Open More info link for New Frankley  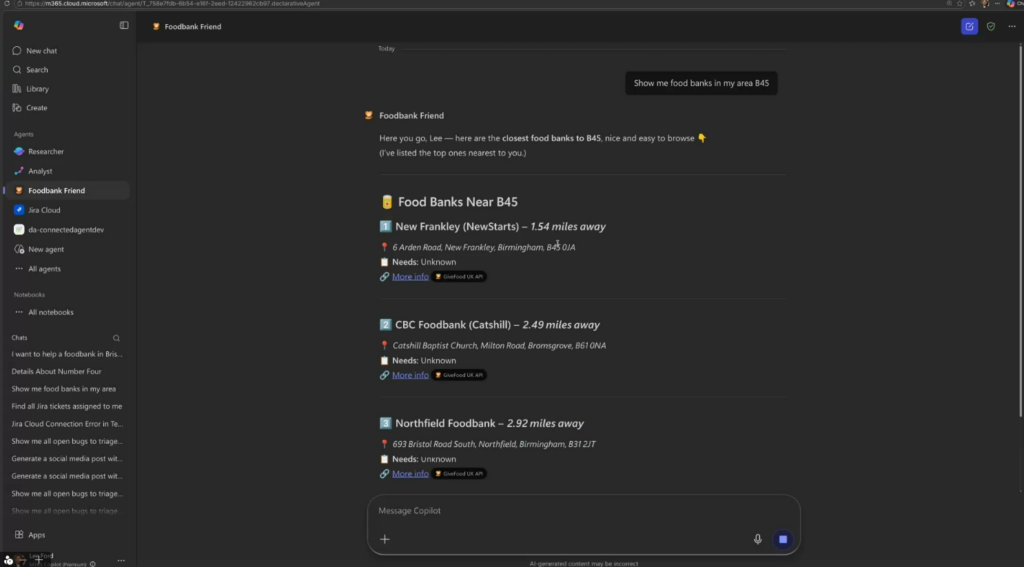pos(410,277)
